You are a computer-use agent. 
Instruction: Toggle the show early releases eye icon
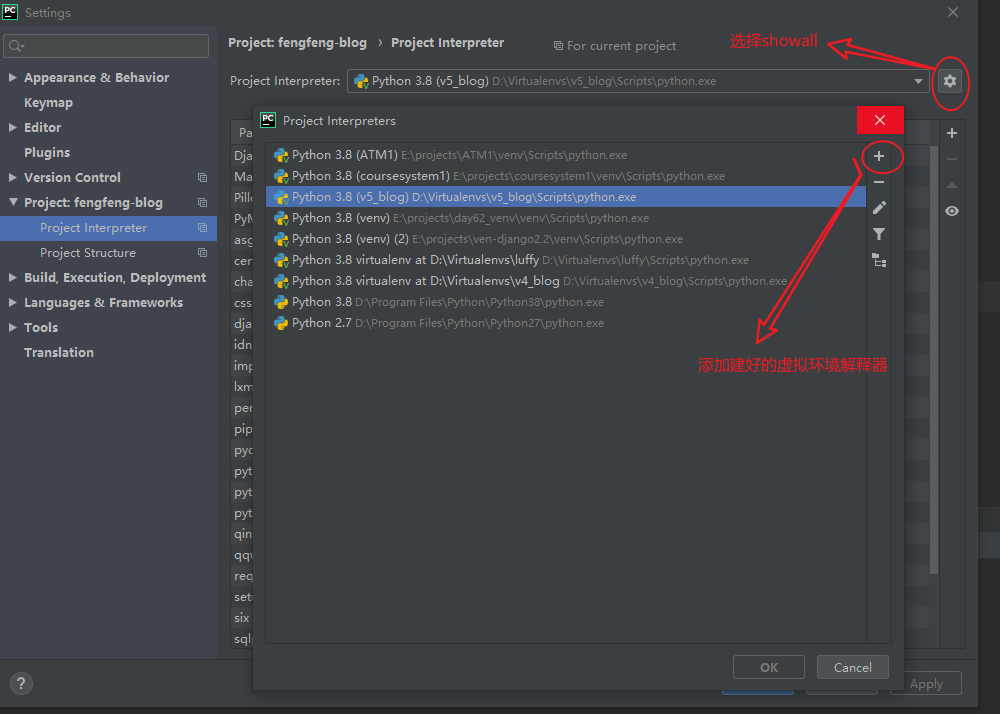click(x=952, y=211)
